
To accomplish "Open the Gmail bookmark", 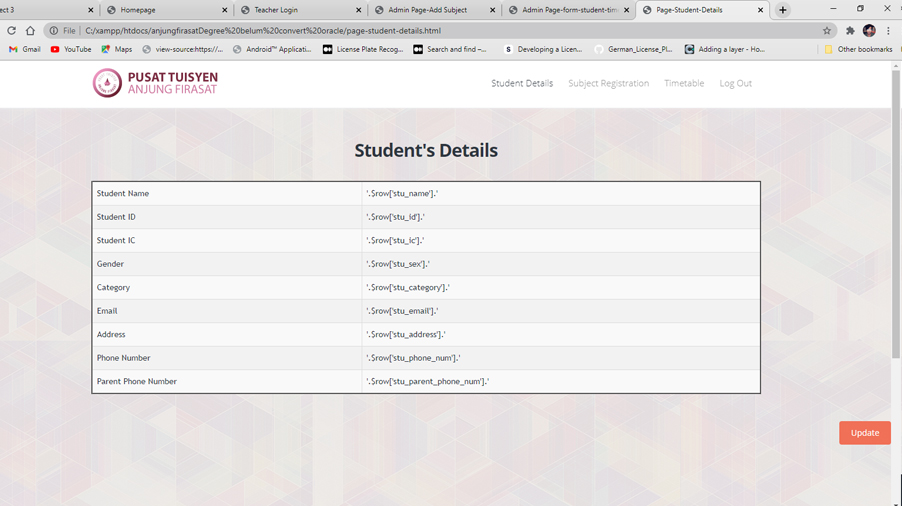I will 25,49.
